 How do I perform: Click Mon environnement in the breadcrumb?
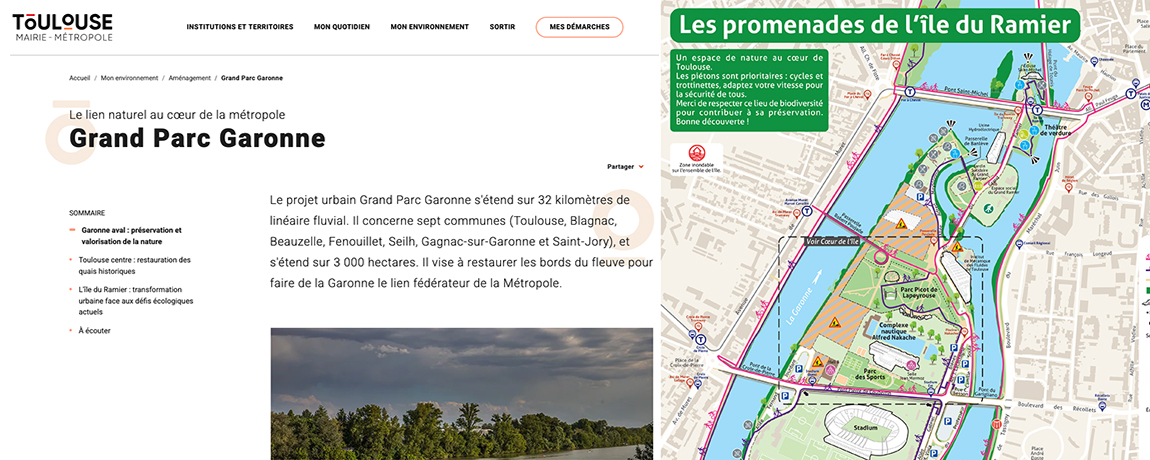coord(130,78)
